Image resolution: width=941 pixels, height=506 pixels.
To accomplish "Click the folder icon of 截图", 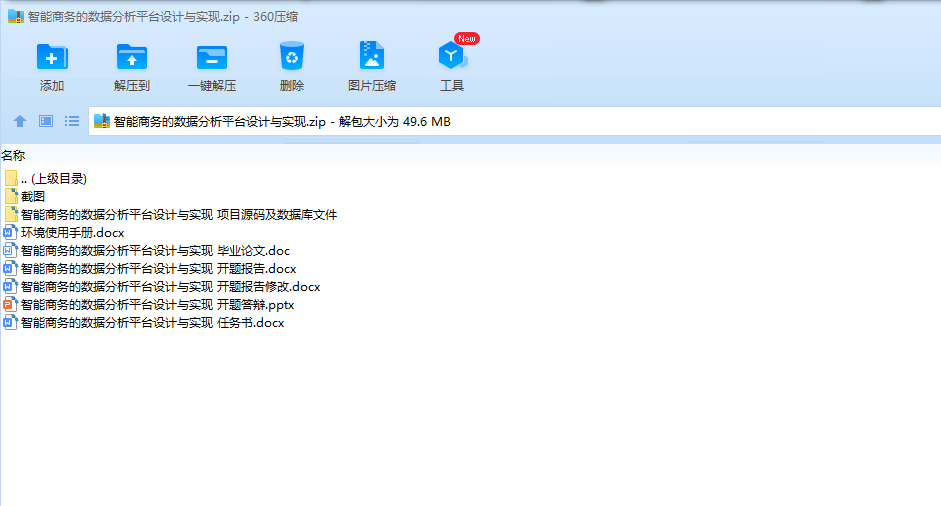I will coord(11,196).
